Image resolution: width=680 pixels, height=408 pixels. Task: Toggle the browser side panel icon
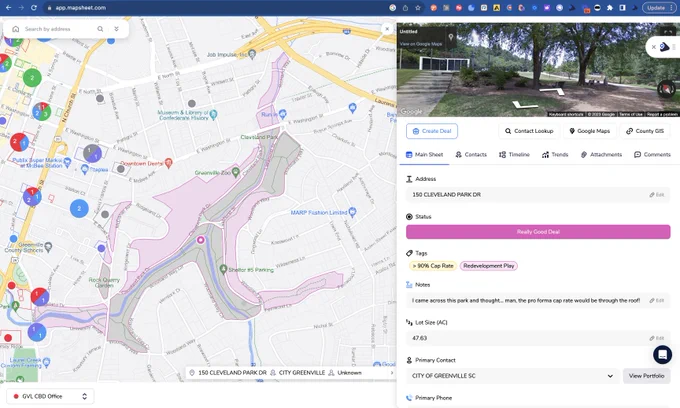tap(622, 8)
